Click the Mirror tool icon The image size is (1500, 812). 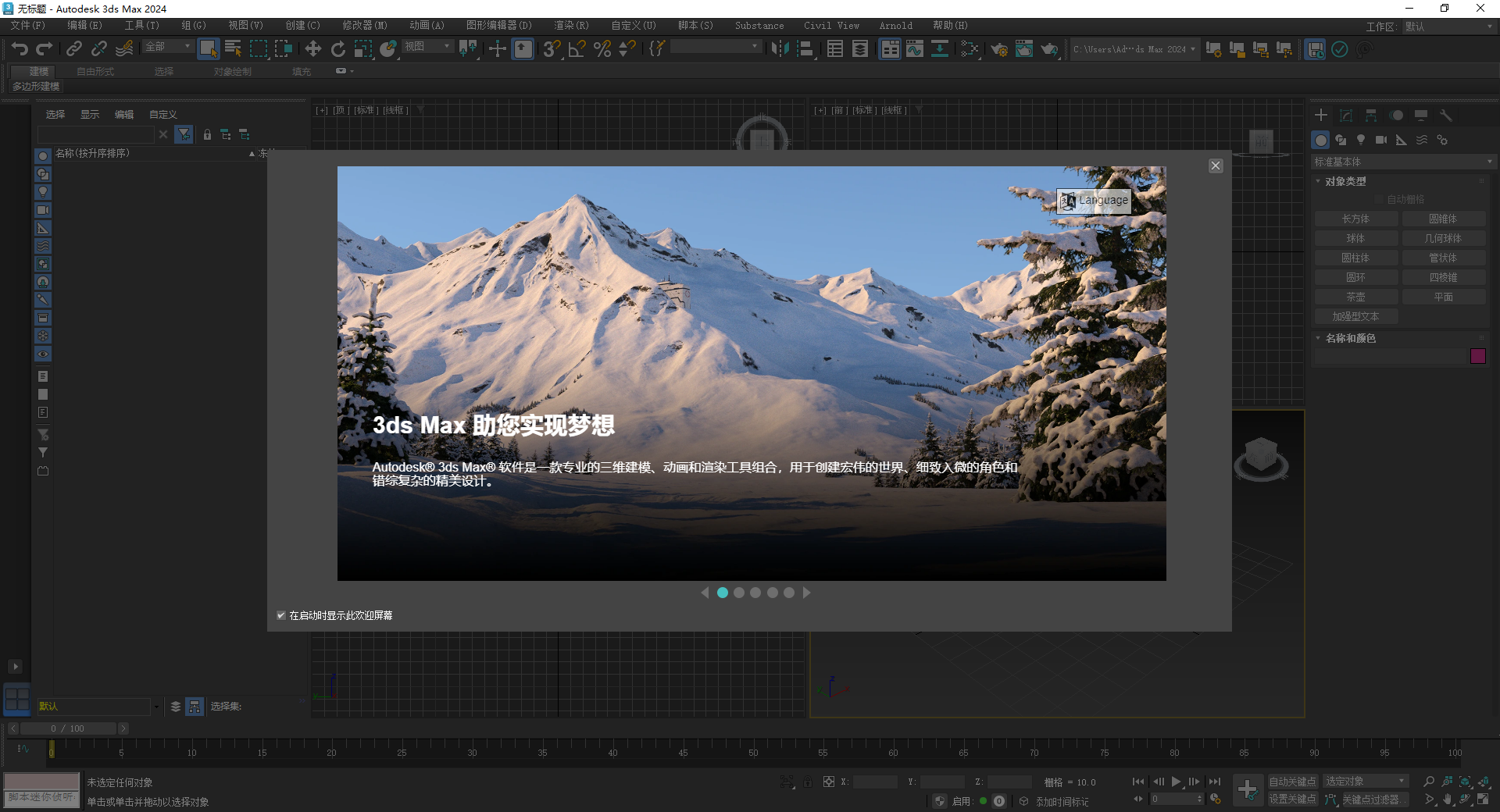(780, 49)
